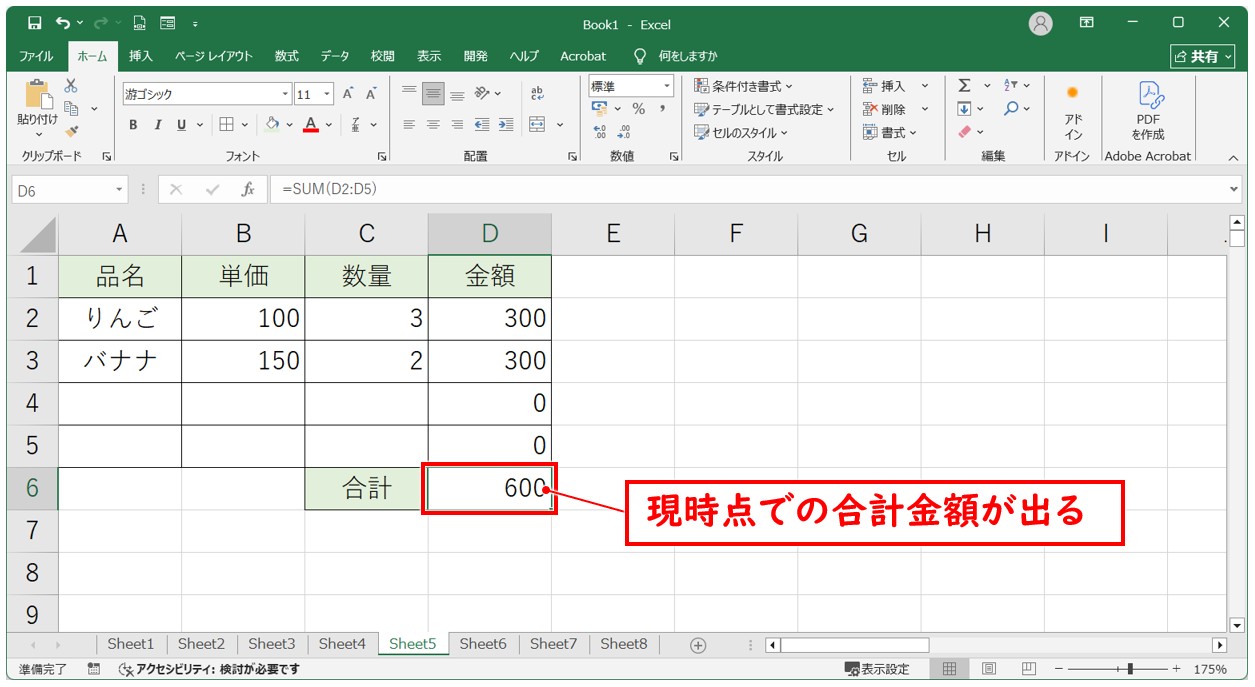Adjust the zoom slider
Viewport: 1255px width, 687px height.
(1130, 669)
